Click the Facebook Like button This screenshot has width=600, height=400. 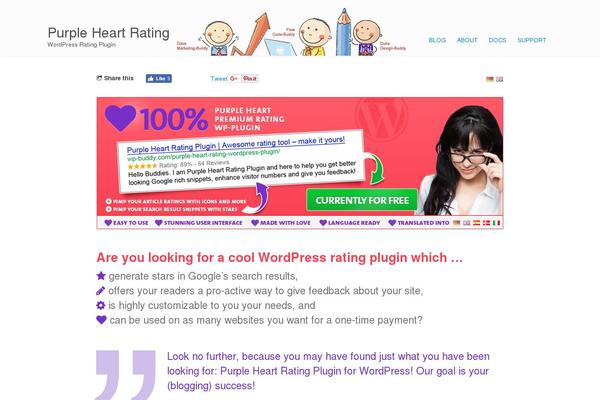coord(158,78)
